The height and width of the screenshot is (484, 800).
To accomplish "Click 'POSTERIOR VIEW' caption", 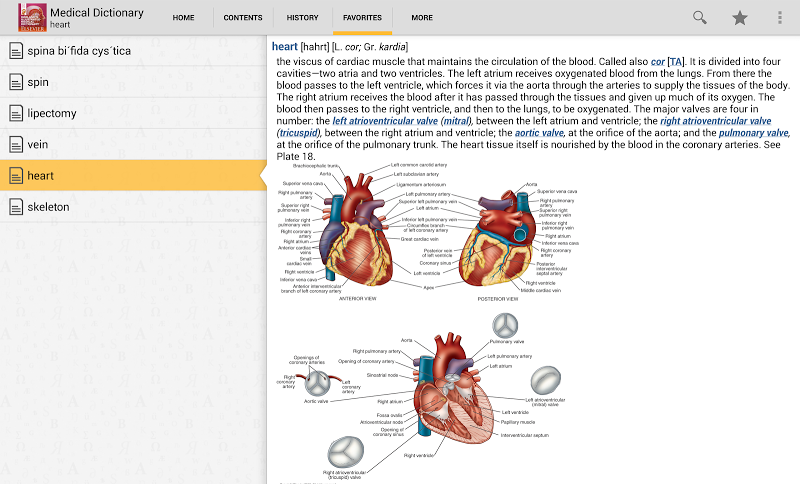I will pyautogui.click(x=498, y=299).
